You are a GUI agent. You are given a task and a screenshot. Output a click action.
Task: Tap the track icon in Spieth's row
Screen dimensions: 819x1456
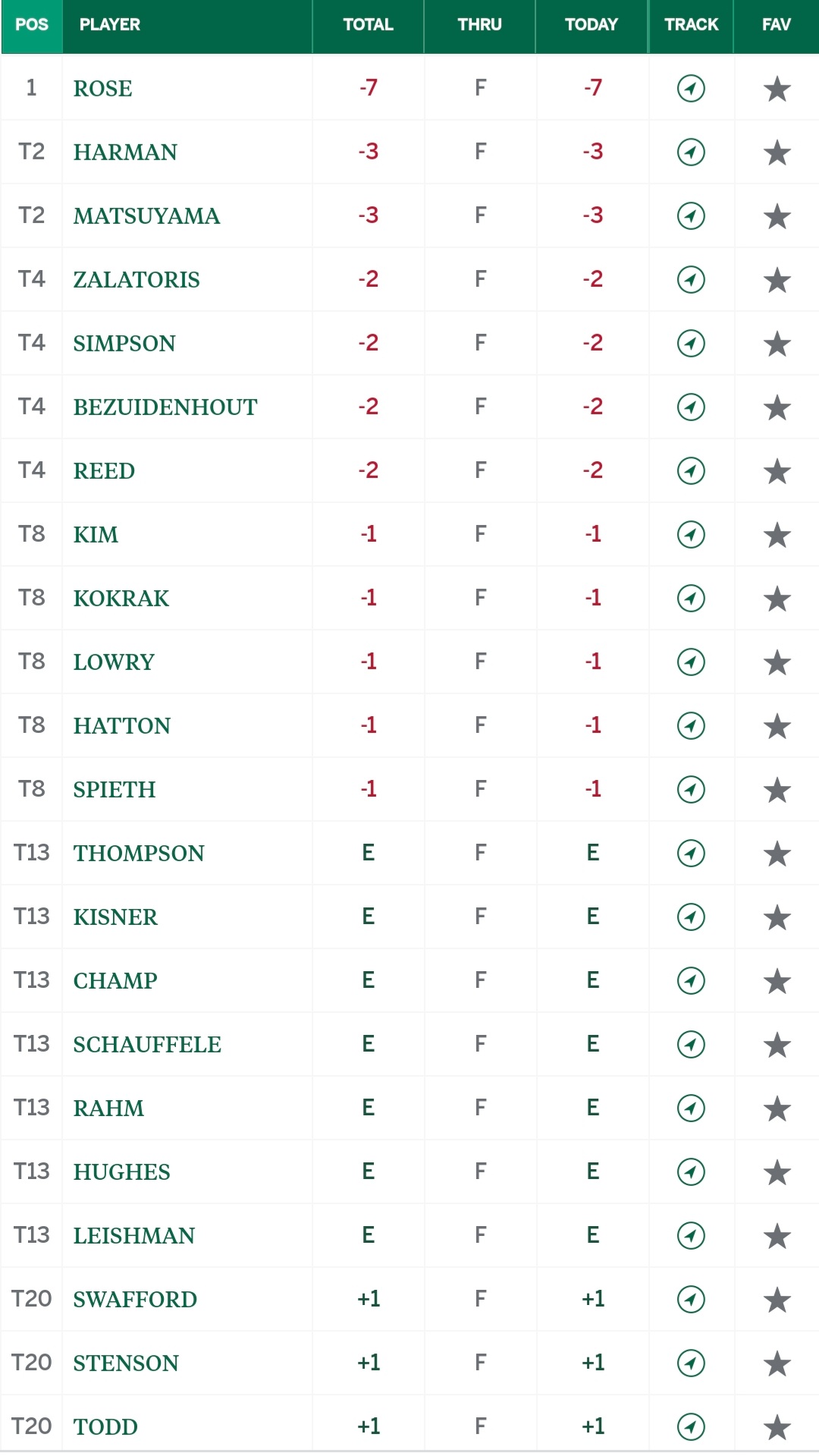[691, 789]
